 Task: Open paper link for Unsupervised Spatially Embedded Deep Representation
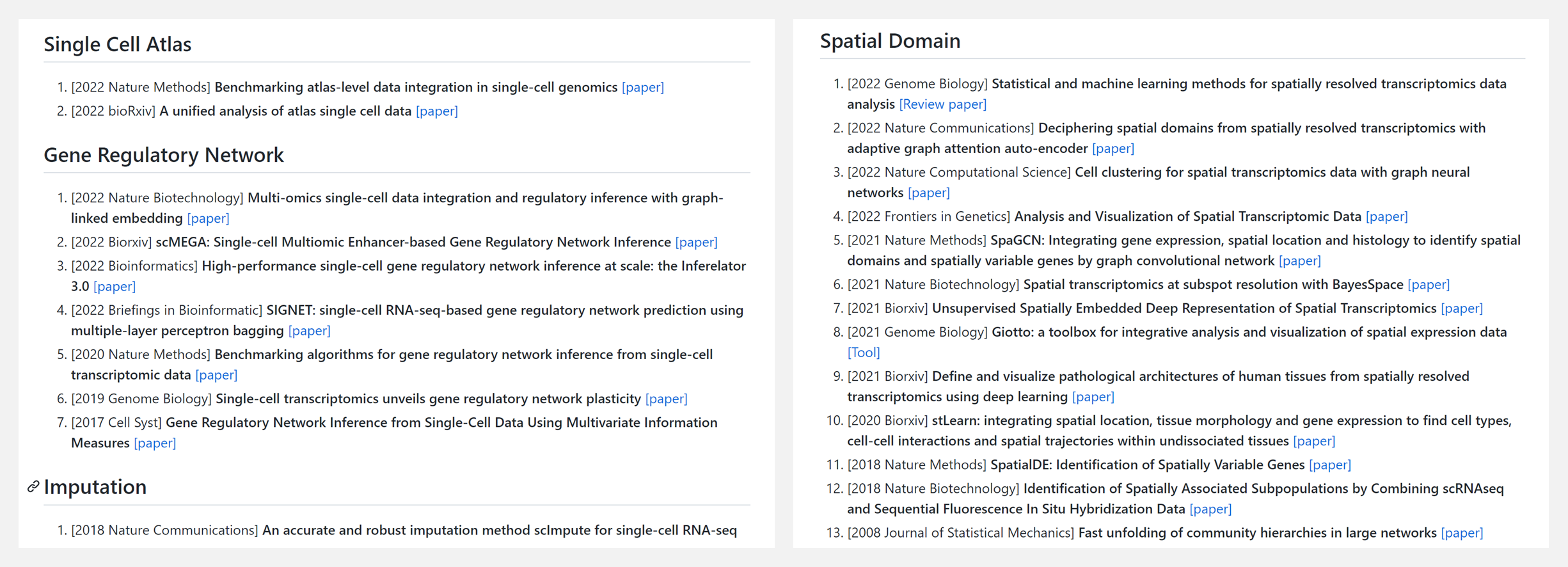[1461, 308]
